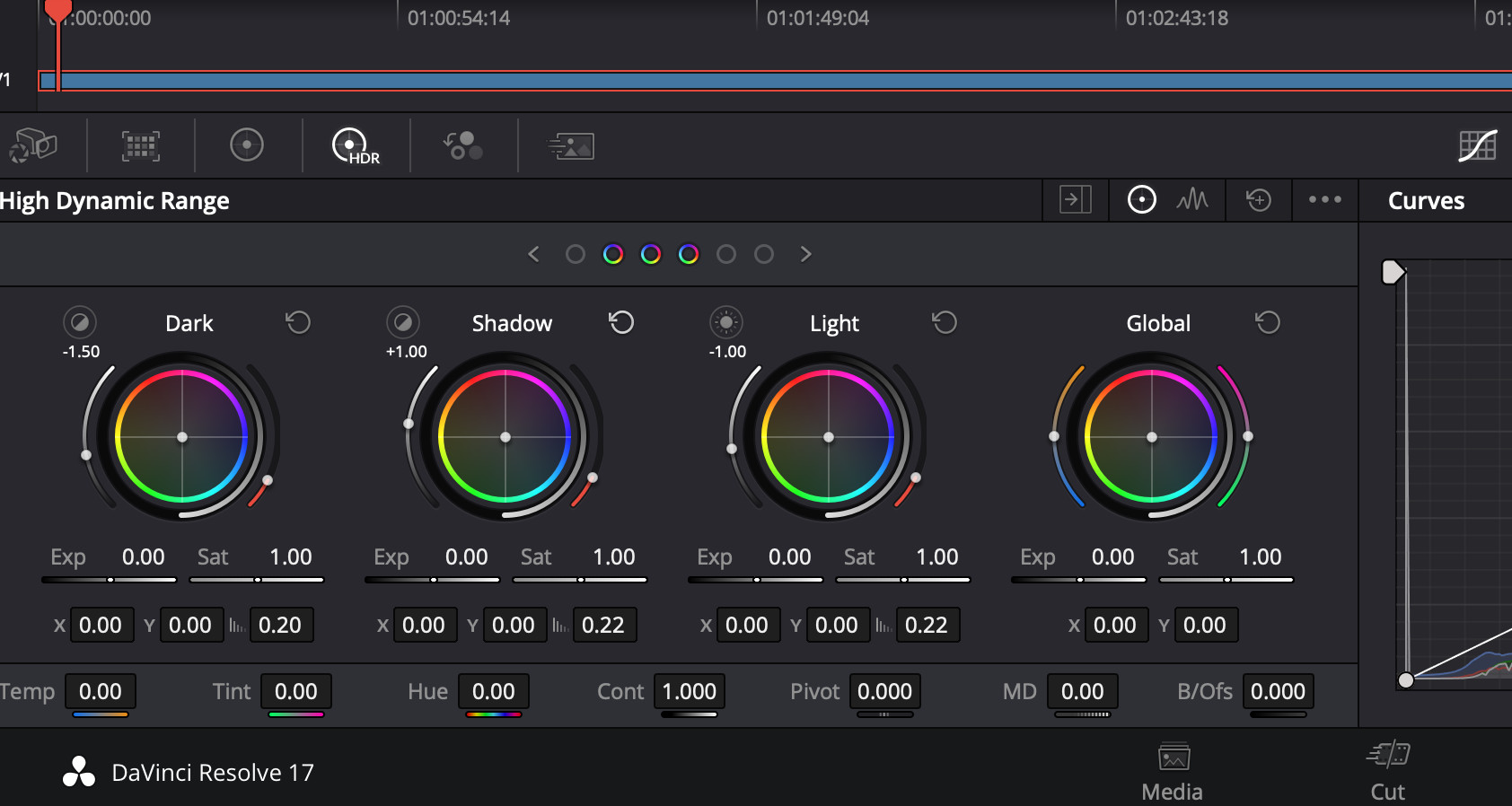Select the sixth page dot
Screen dimensions: 1512x806
tap(764, 254)
